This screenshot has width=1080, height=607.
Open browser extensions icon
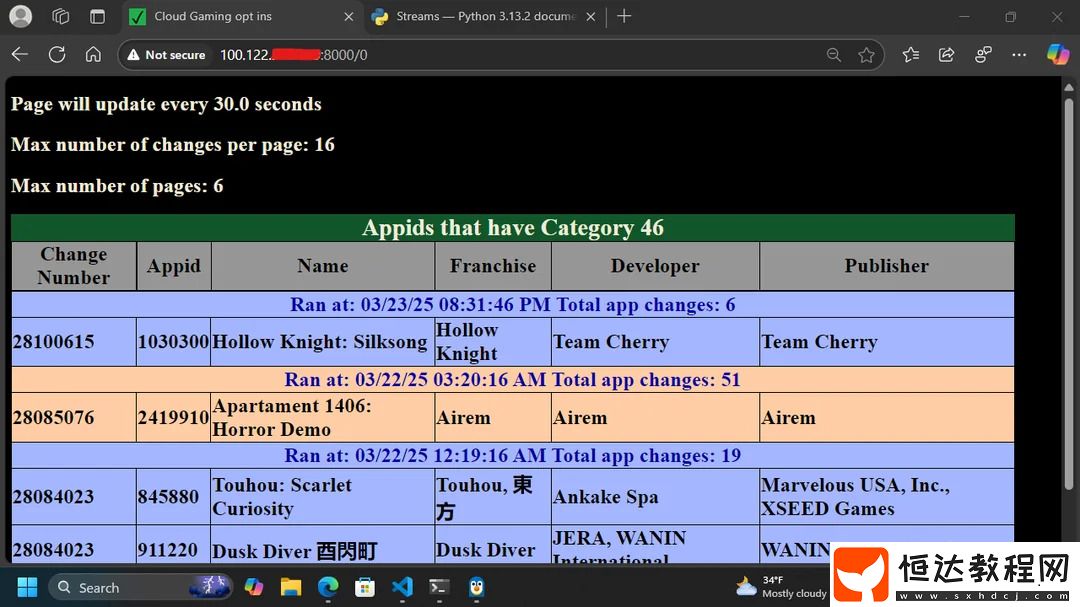click(x=983, y=54)
